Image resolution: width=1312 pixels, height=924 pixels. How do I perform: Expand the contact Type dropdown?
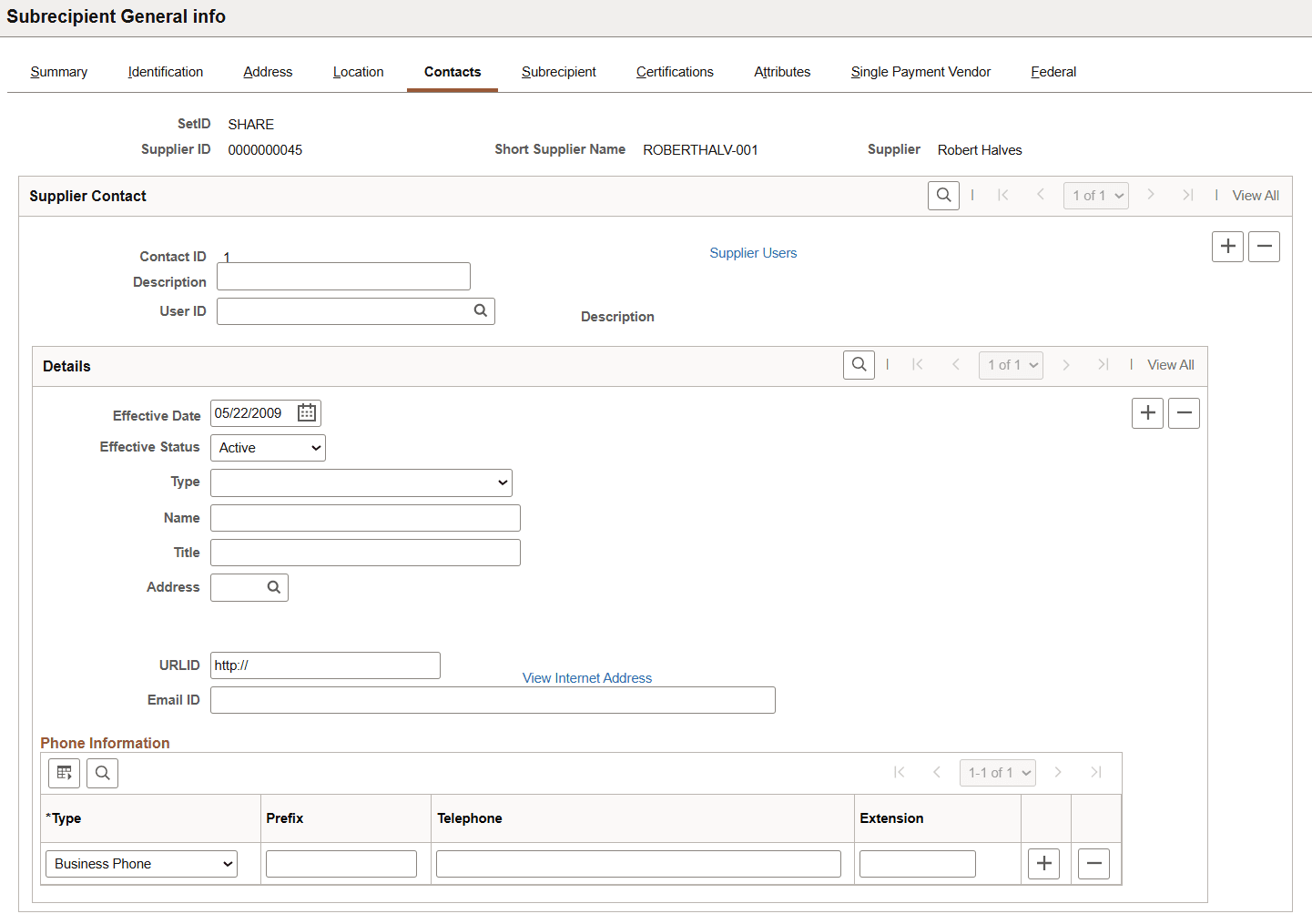(361, 482)
